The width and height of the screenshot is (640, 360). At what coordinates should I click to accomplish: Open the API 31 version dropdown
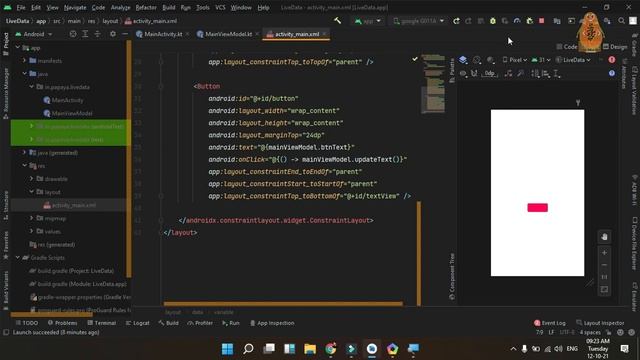coord(541,60)
